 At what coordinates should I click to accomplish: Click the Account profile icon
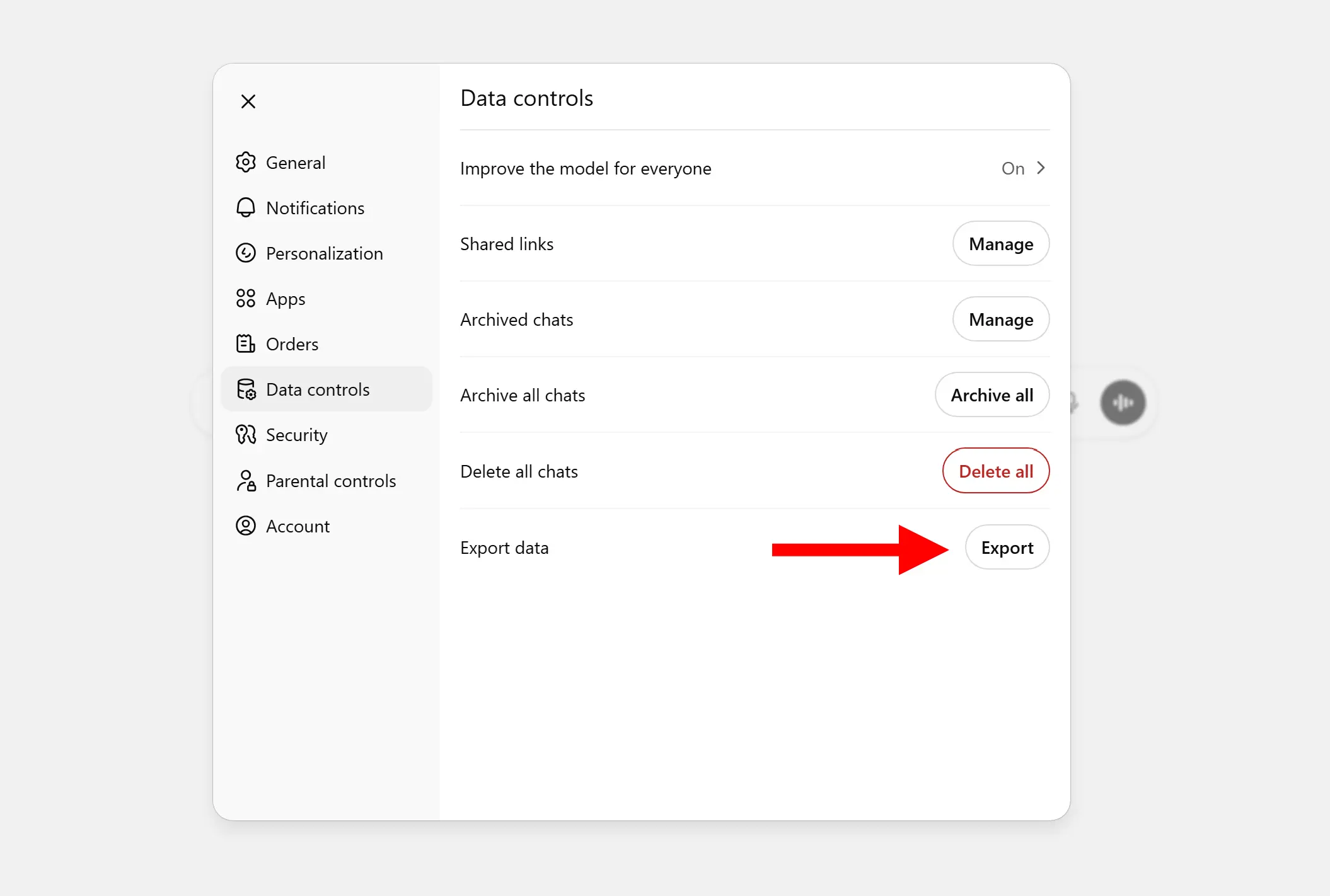(x=245, y=526)
